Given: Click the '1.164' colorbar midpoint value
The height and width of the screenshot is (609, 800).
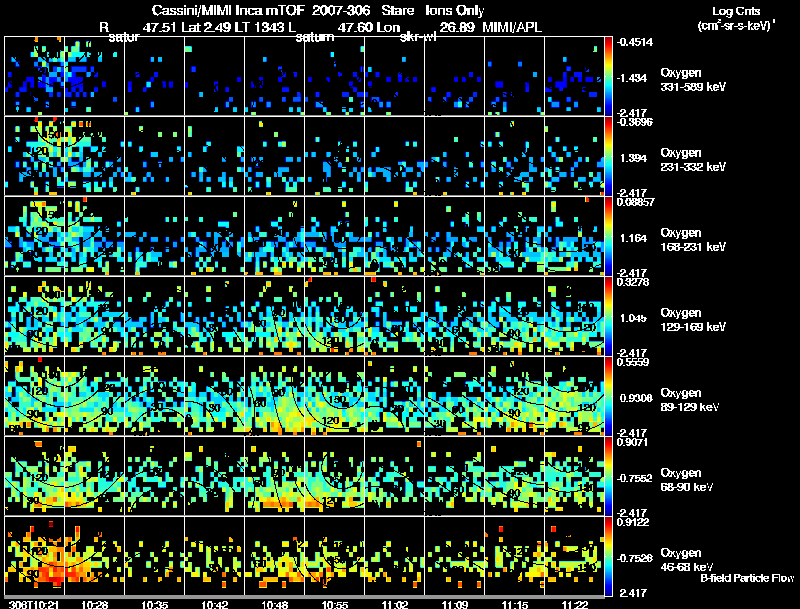Looking at the screenshot, I should (x=633, y=238).
